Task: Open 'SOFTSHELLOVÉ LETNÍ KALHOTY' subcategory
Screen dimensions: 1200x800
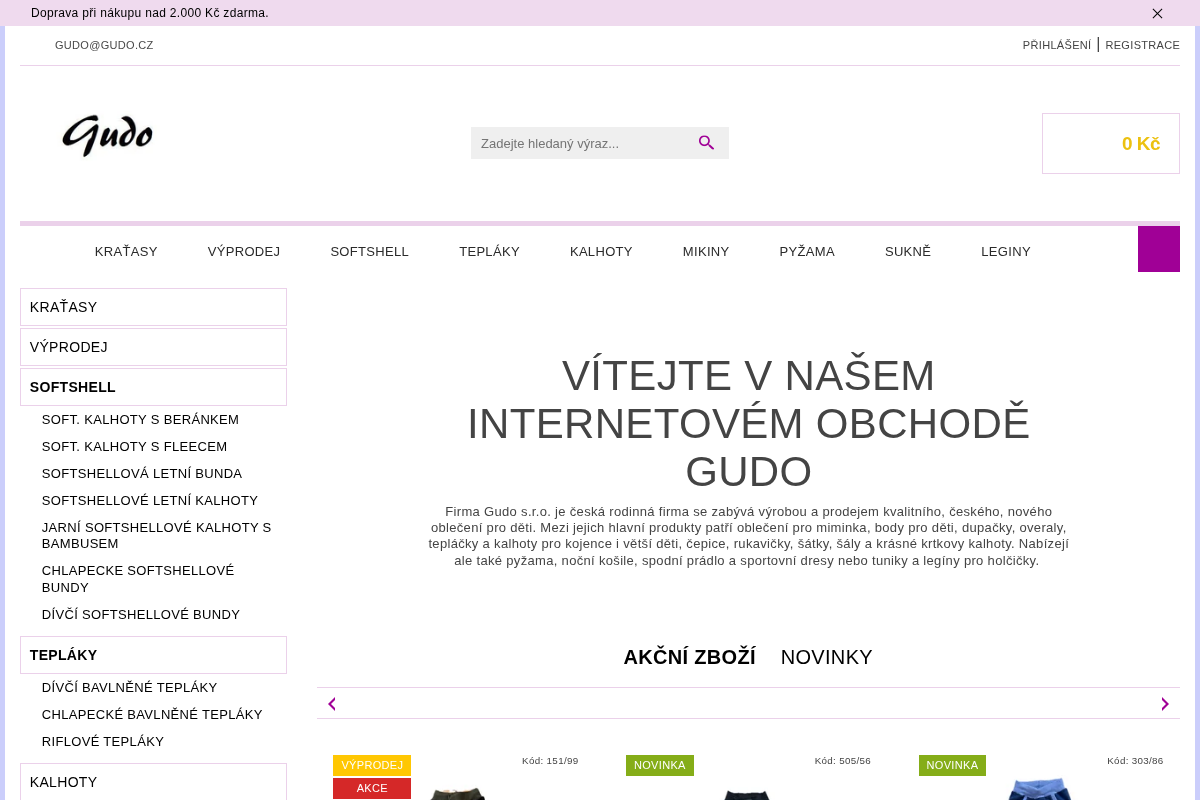Action: [x=150, y=500]
